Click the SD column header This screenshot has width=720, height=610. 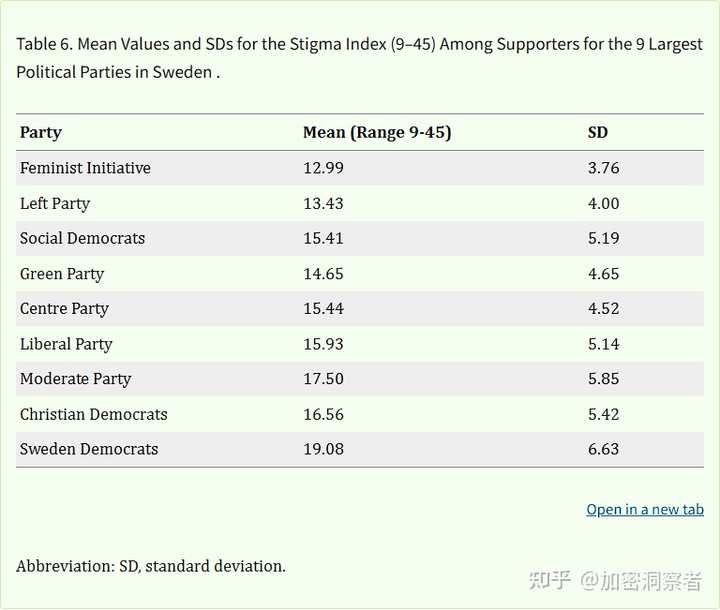tap(597, 132)
